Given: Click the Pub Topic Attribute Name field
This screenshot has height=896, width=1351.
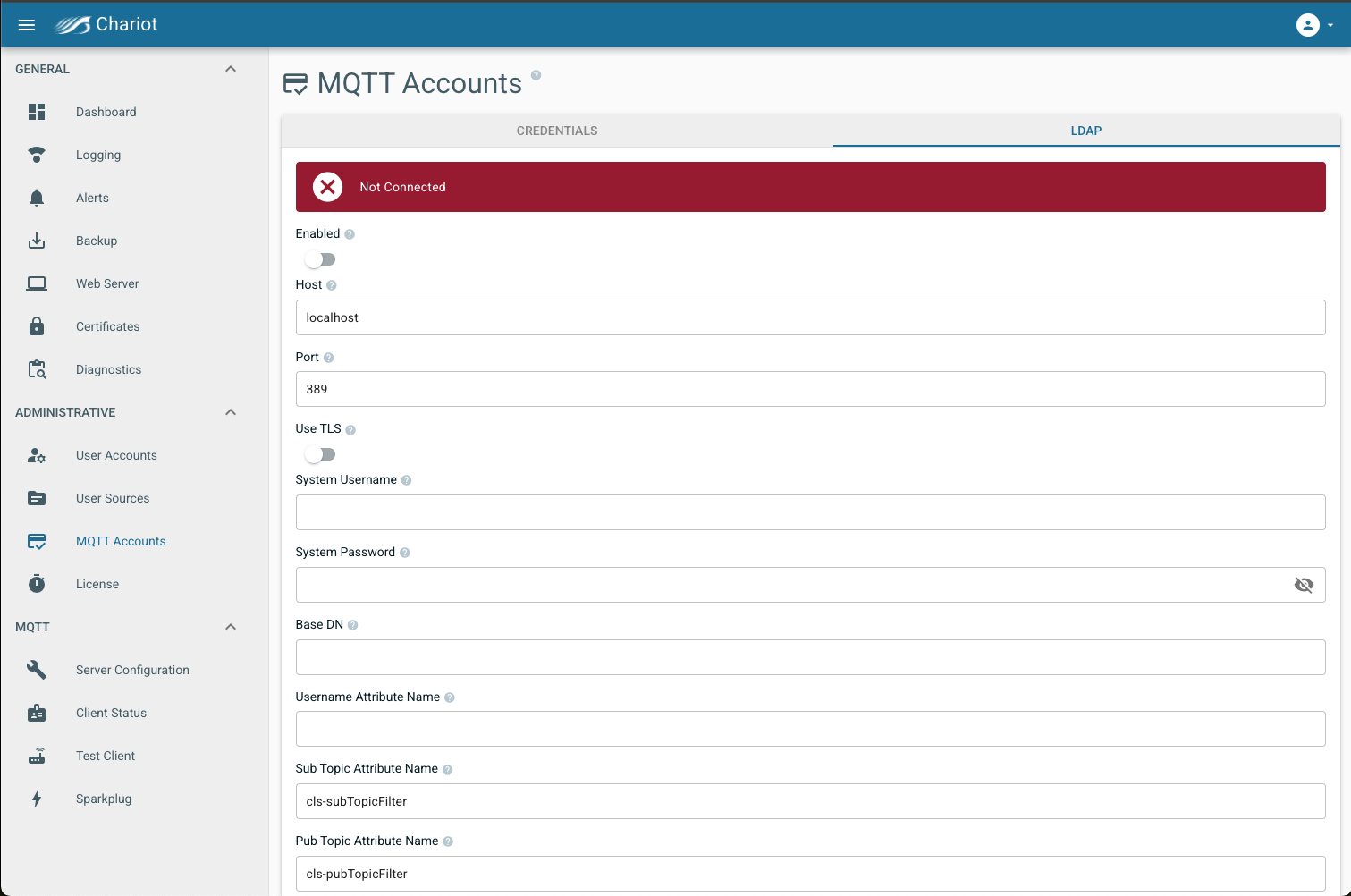Looking at the screenshot, I should [x=810, y=874].
